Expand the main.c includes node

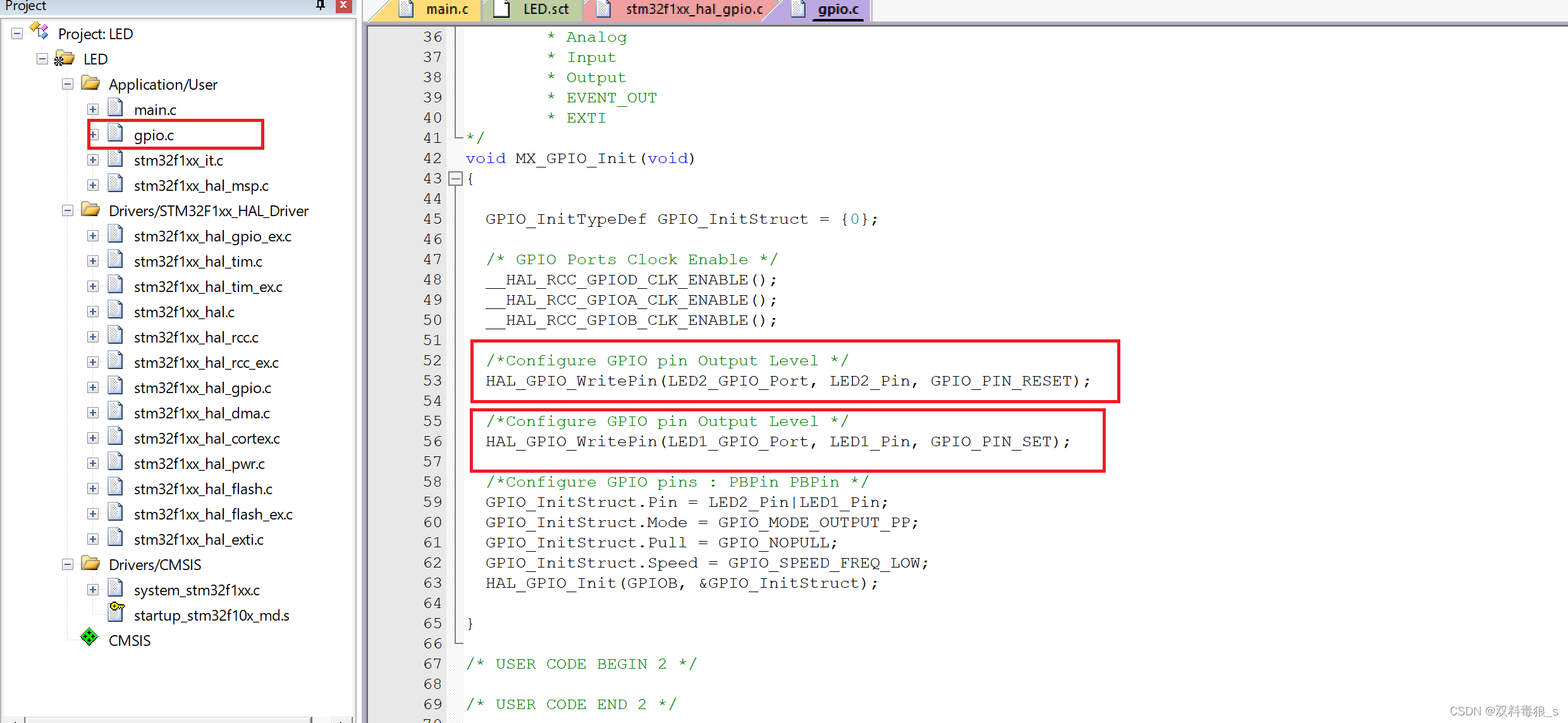[x=93, y=109]
